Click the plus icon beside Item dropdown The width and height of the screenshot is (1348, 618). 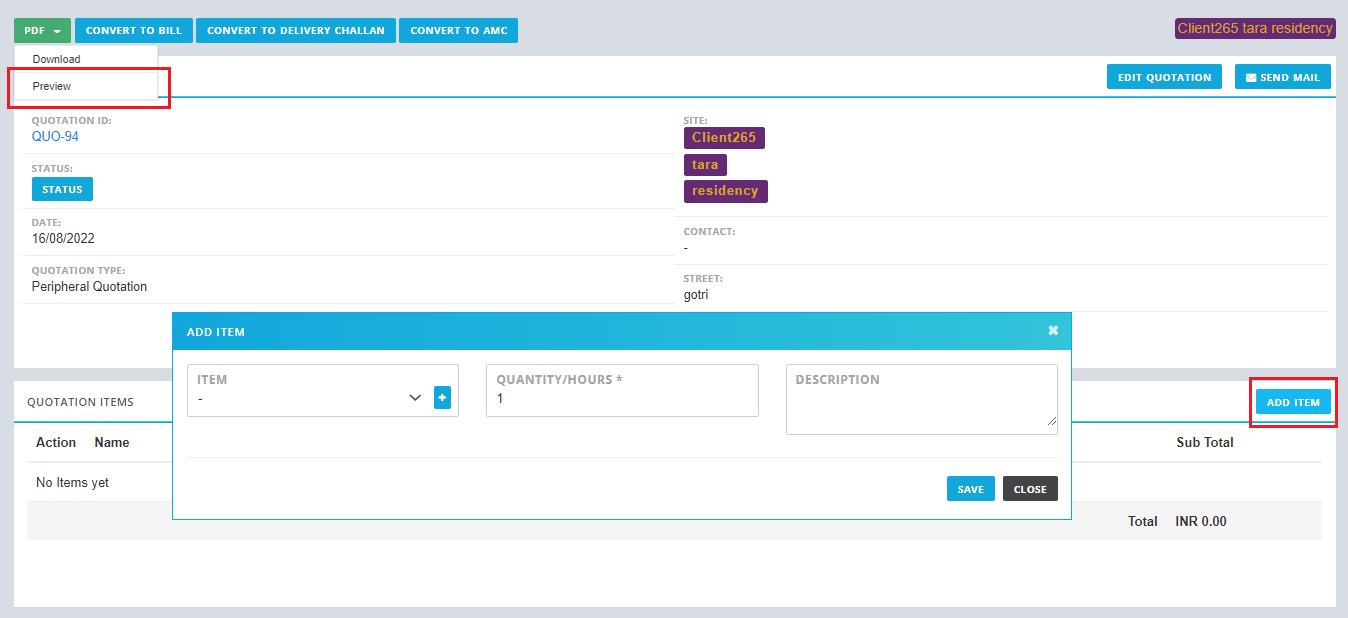(442, 398)
